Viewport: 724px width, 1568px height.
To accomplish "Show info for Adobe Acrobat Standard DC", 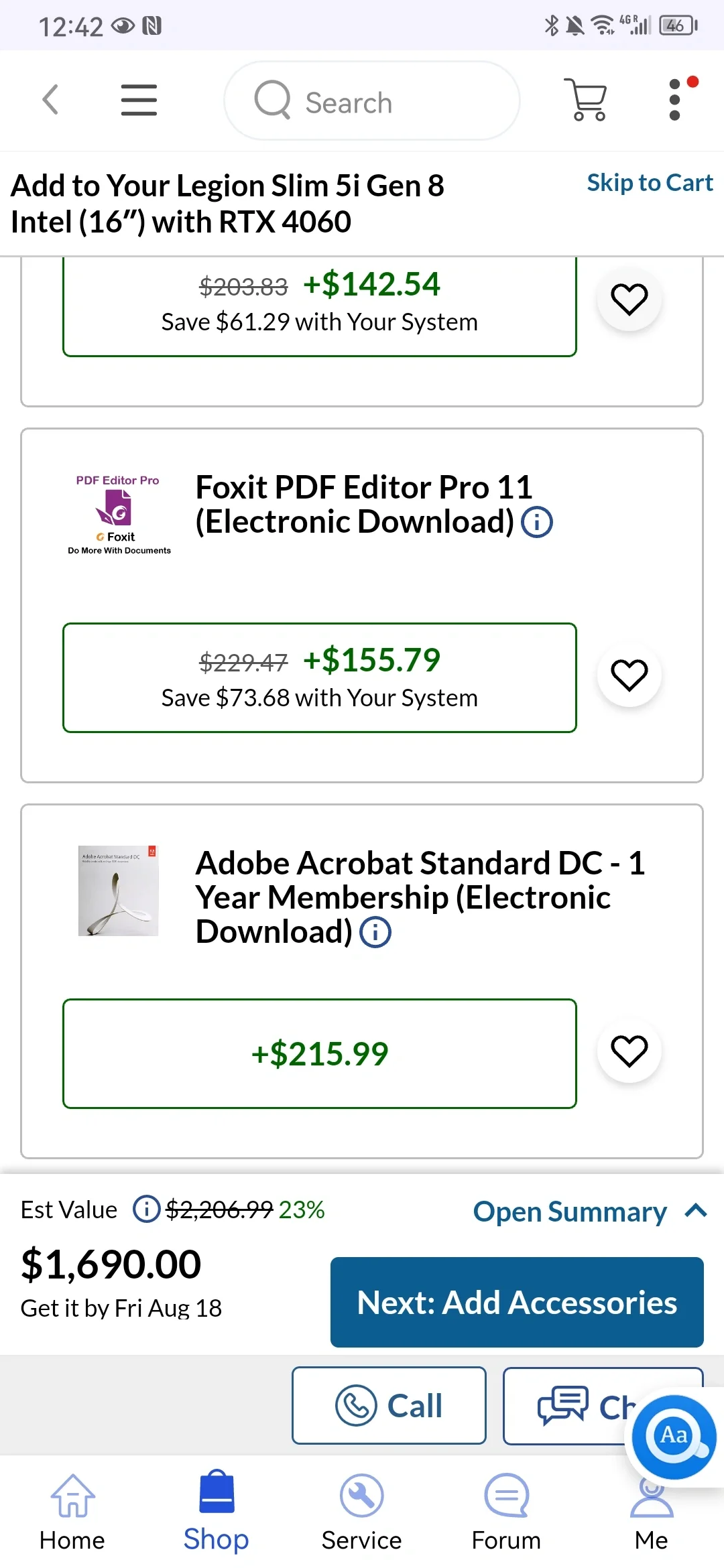I will (375, 932).
